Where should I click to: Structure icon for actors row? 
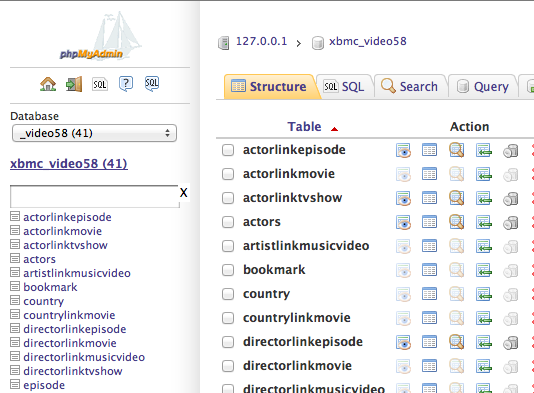(429, 222)
